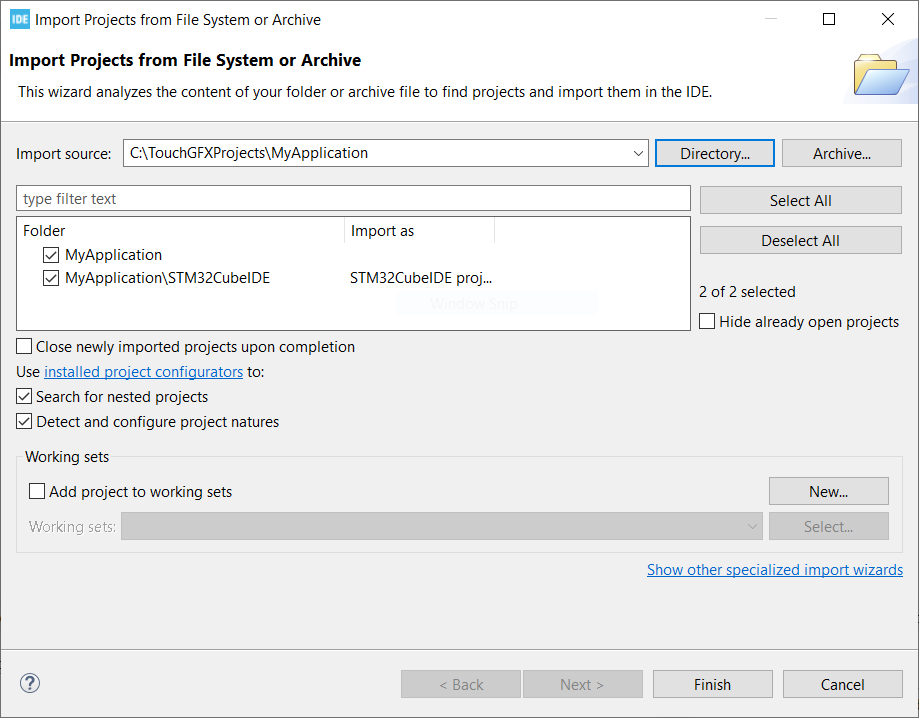This screenshot has width=919, height=718.
Task: Click the Import as column header
Action: click(x=420, y=231)
